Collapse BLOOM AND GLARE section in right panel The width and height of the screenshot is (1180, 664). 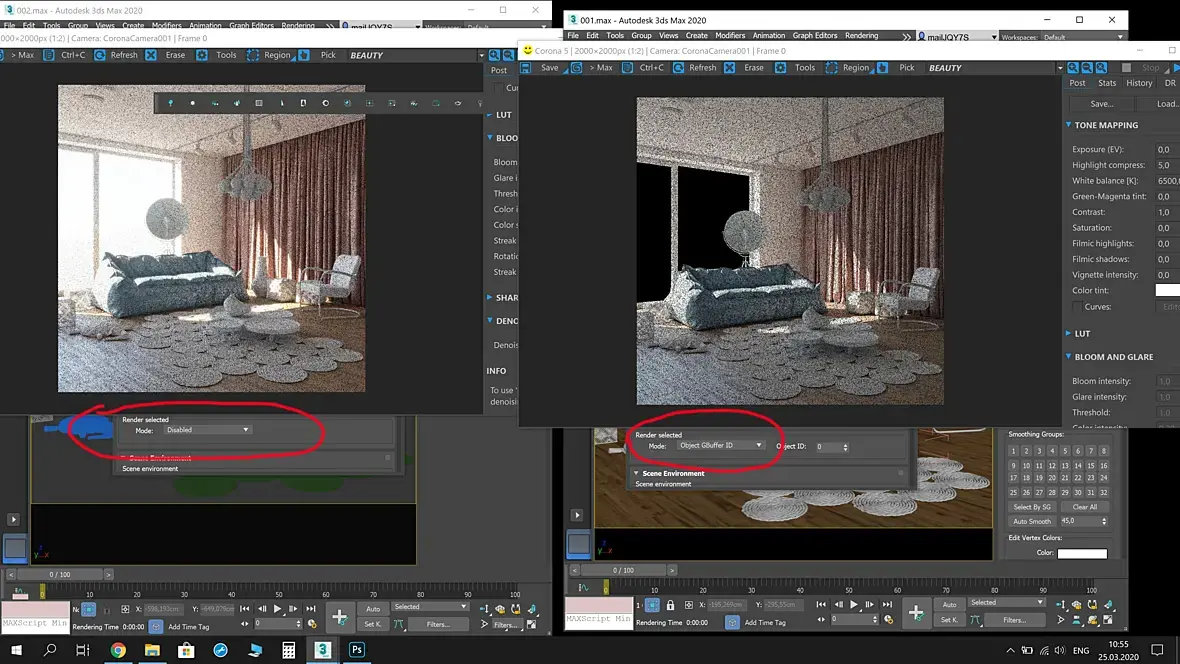(x=1069, y=357)
